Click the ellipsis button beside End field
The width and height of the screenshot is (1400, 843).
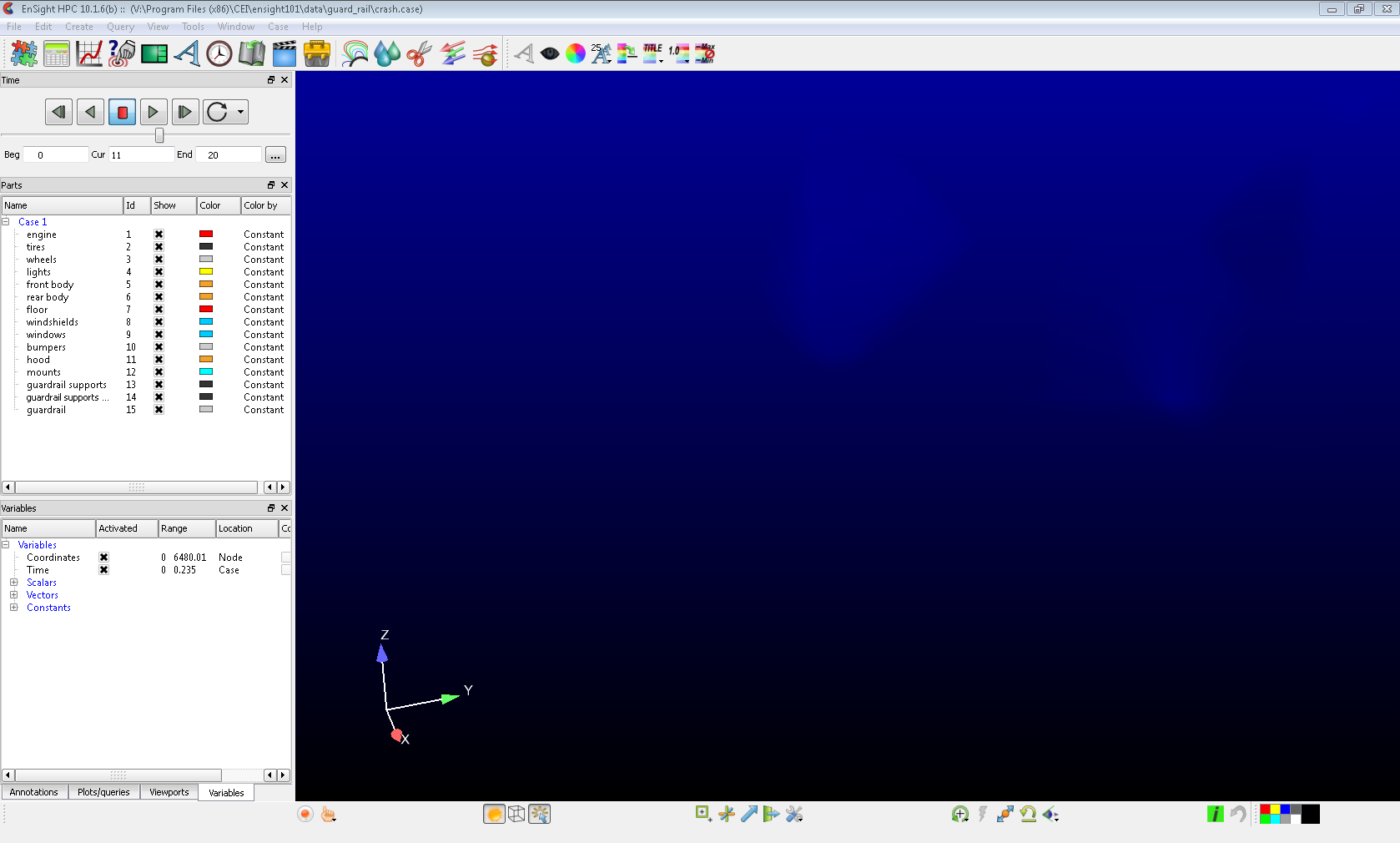tap(275, 155)
